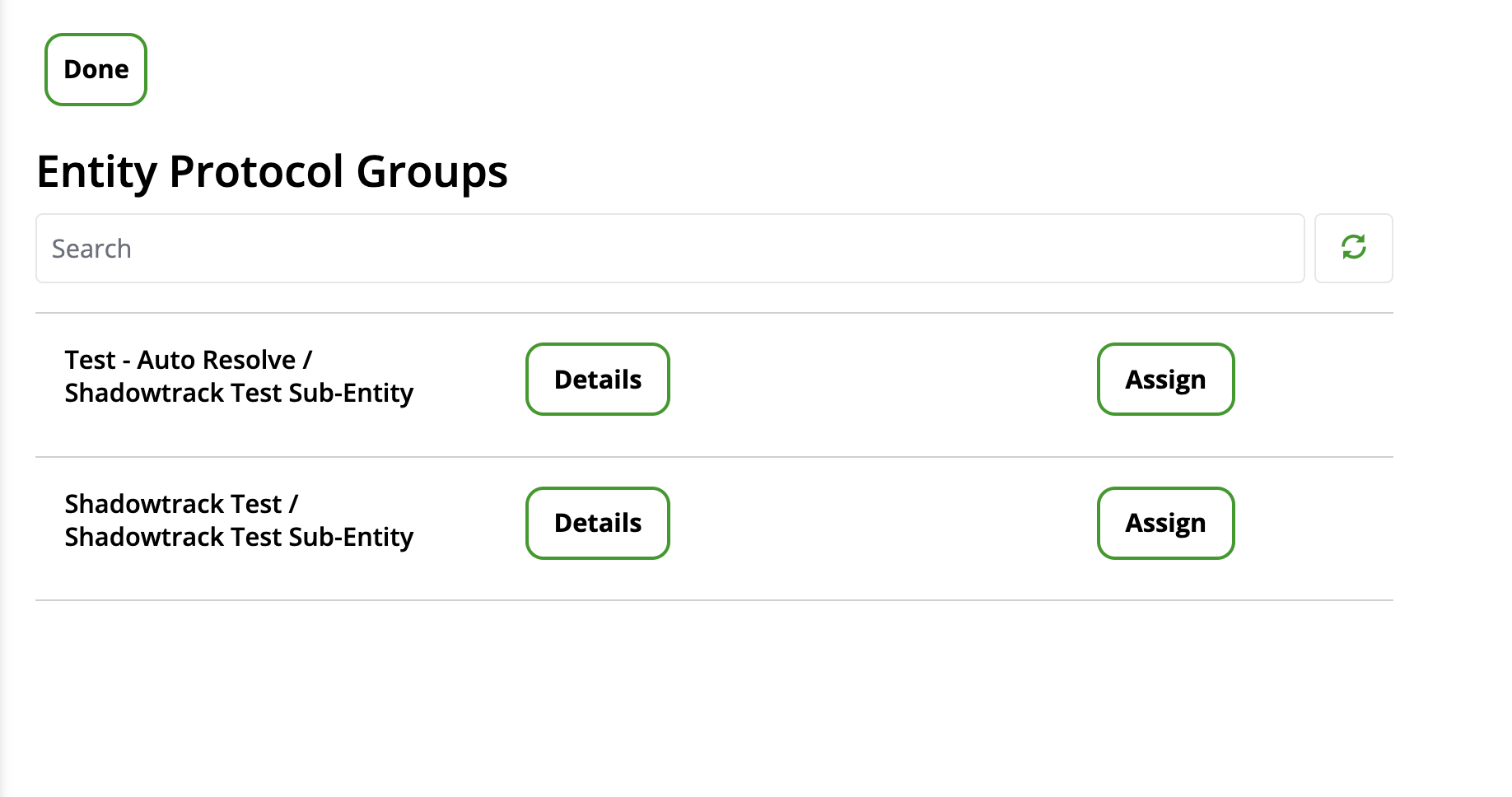
Task: Click the green refresh icon
Action: [1353, 248]
